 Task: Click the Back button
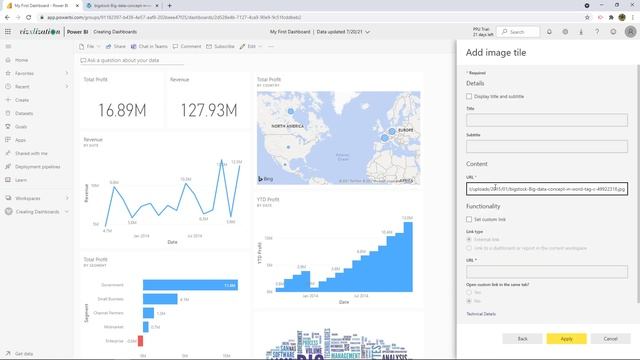(x=522, y=339)
